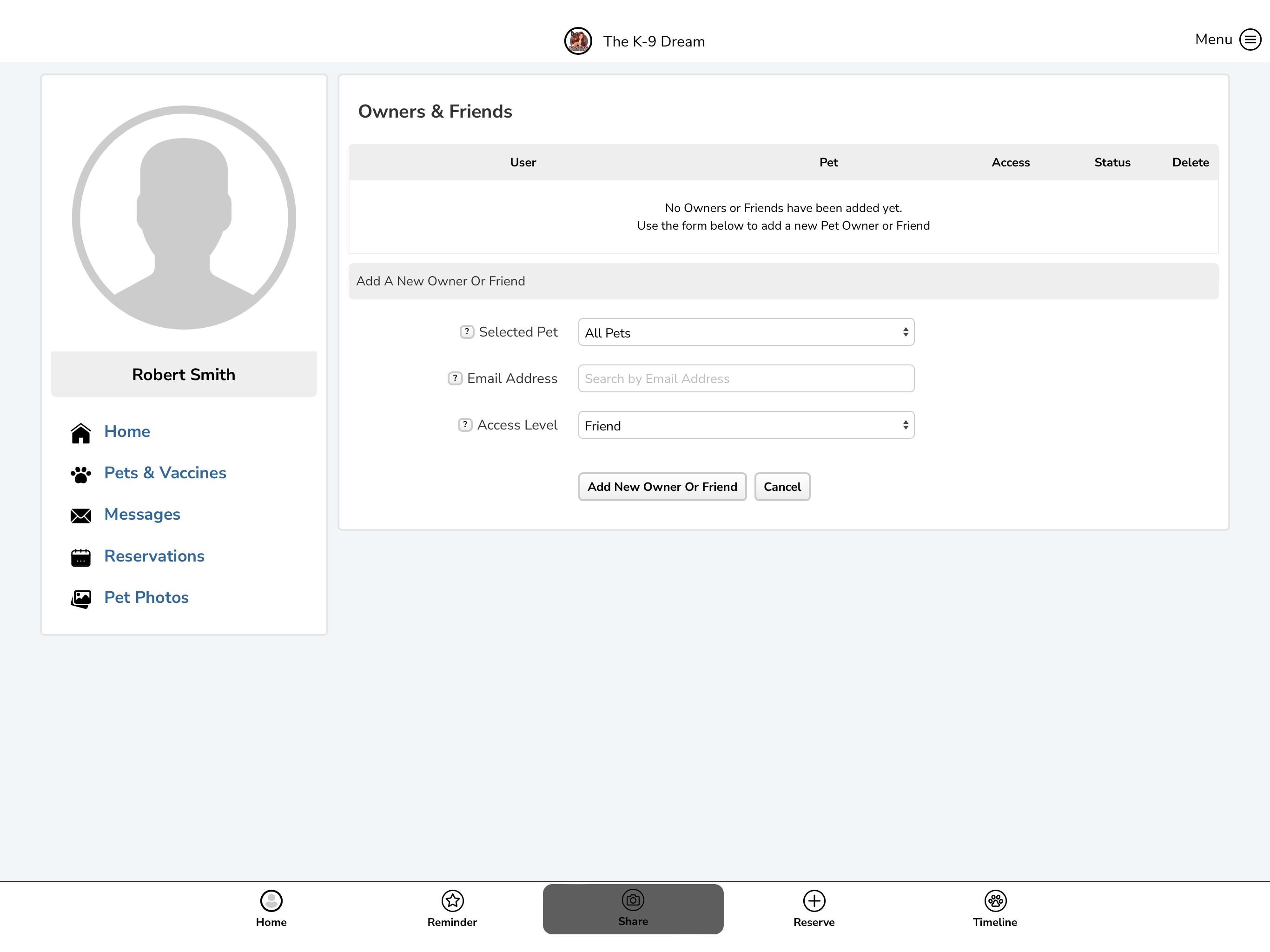Click the calendar icon beside Reservations
Viewport: 1270px width, 952px height.
pyautogui.click(x=81, y=557)
